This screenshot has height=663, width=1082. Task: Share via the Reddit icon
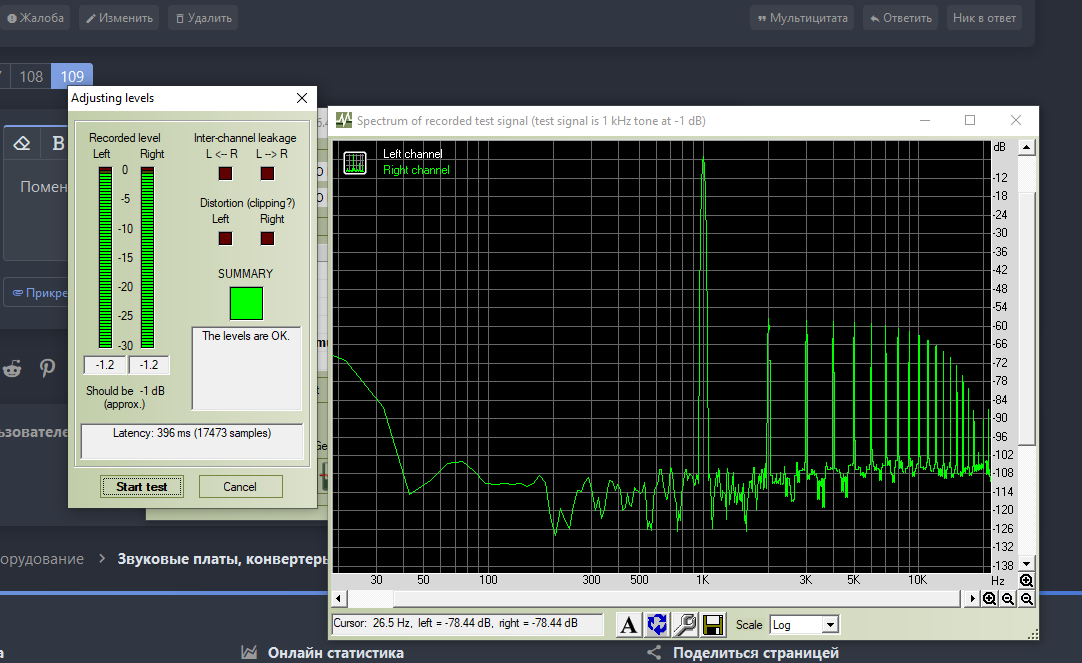coord(12,368)
